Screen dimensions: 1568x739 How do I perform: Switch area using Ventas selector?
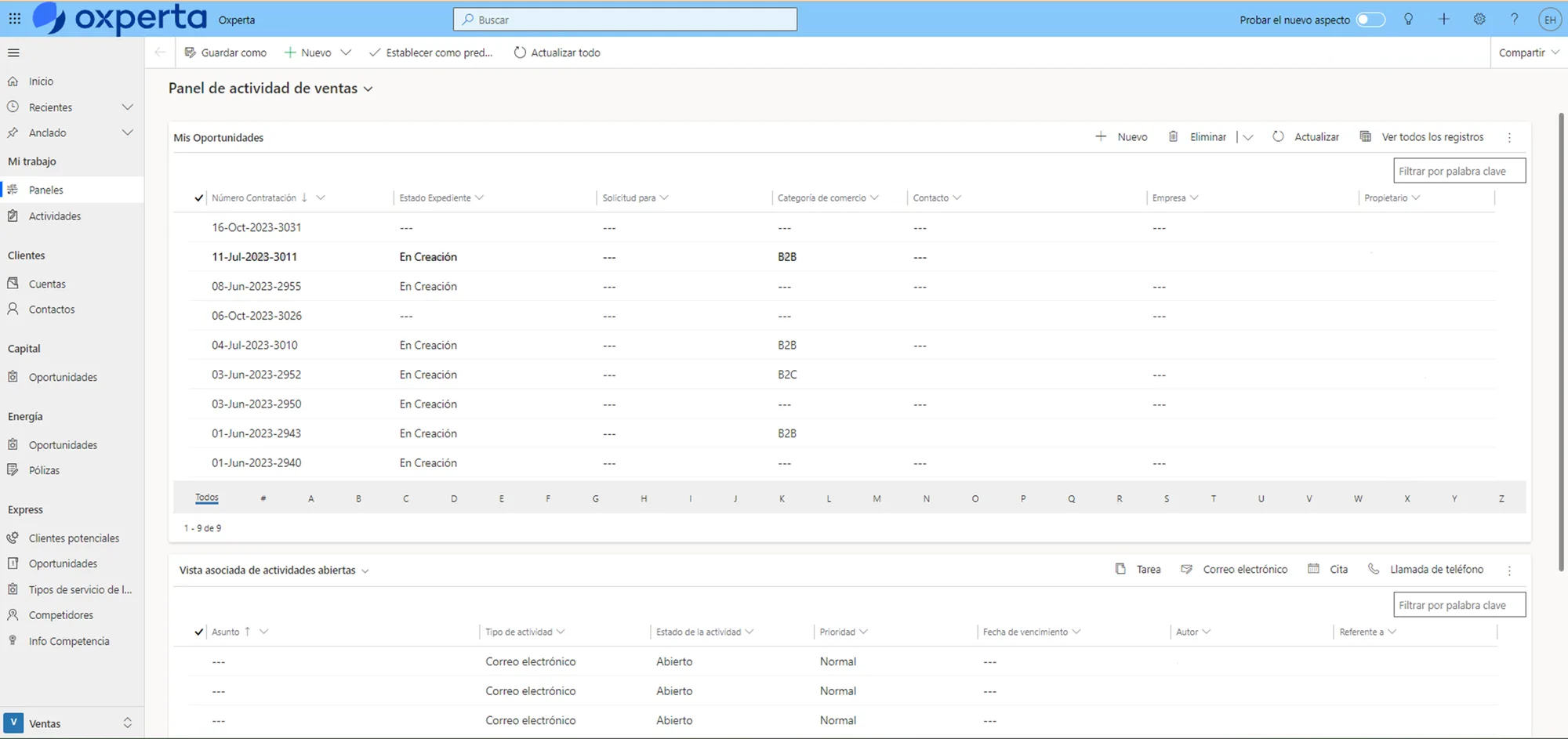click(71, 723)
